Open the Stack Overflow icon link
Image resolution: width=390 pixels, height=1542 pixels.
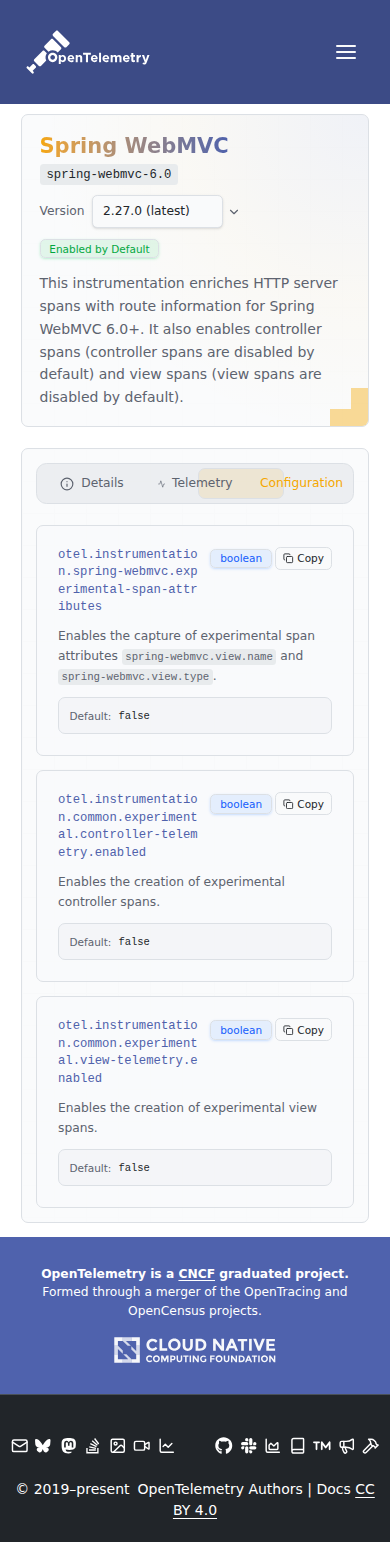point(93,1445)
